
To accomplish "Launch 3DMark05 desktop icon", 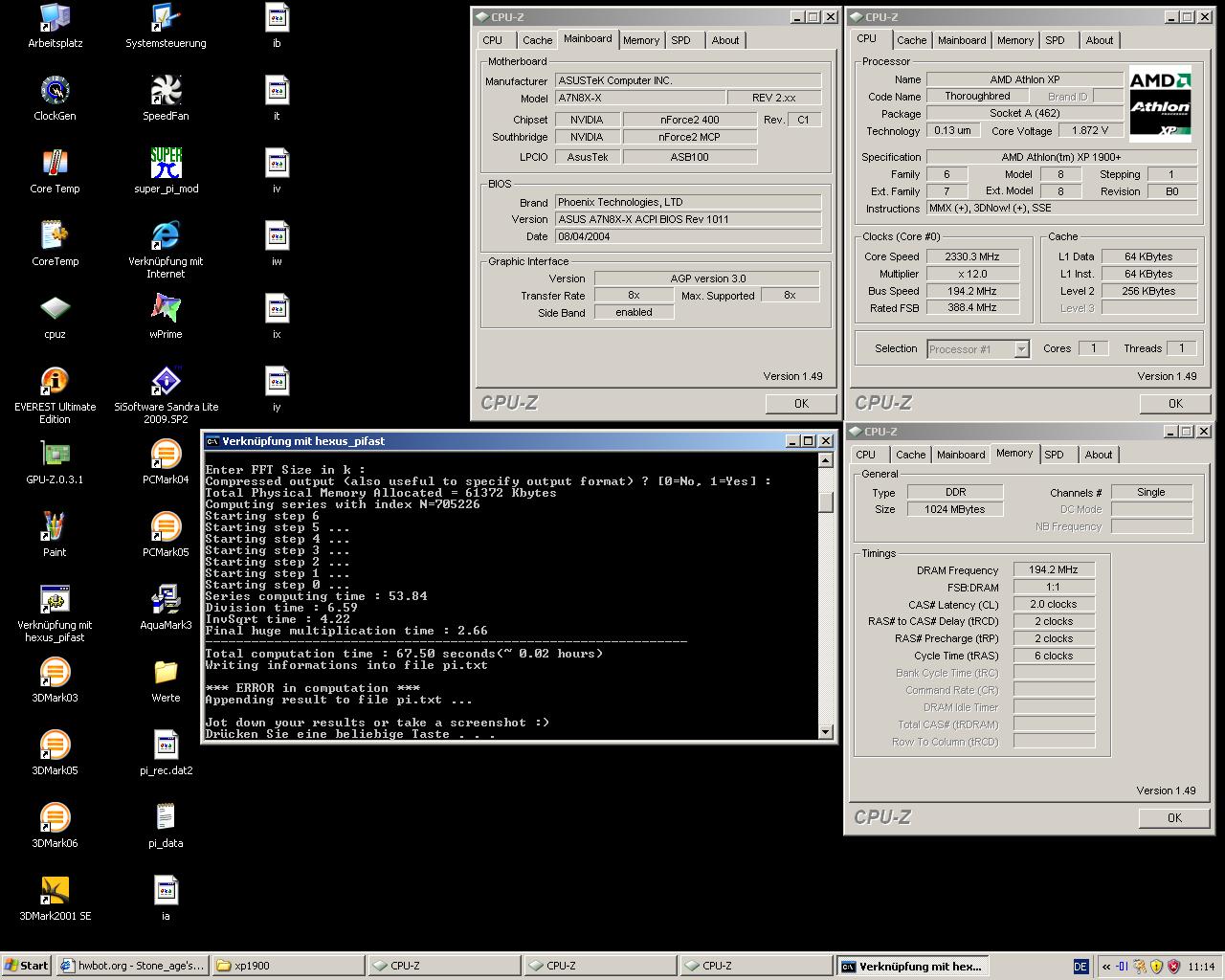I will pos(55,753).
